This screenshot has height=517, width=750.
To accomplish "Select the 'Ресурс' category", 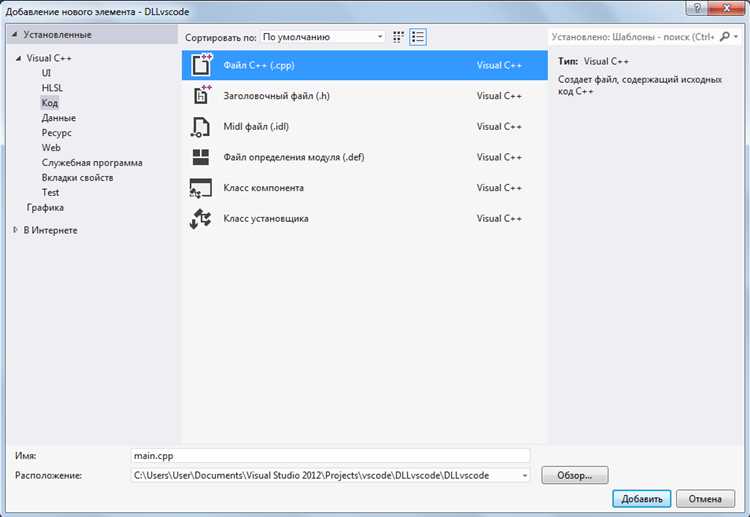I will [x=56, y=133].
